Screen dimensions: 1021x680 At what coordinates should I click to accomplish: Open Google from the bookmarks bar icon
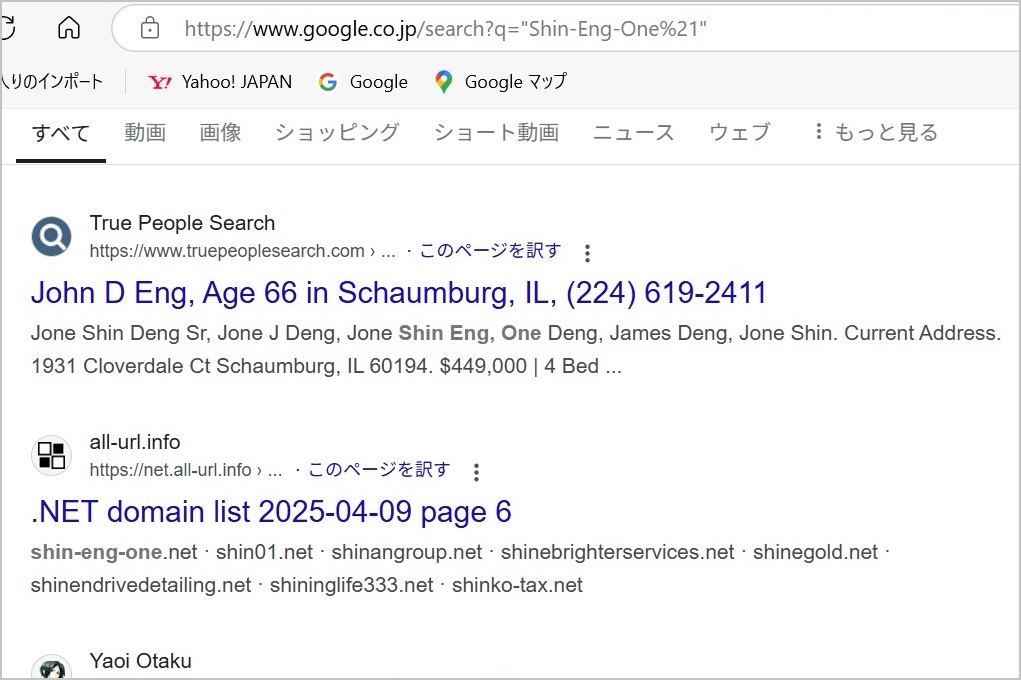click(328, 82)
